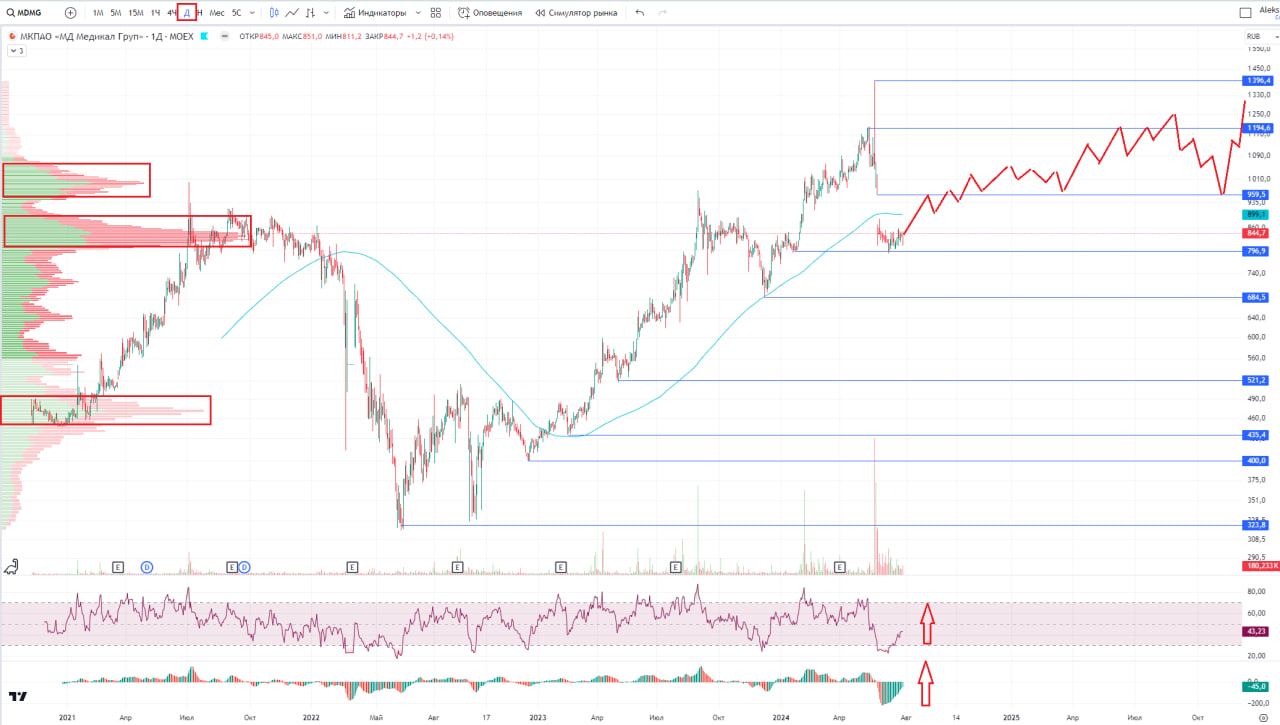Screen dimensions: 1280x725
Task: Open the earnings E marker near early 2022
Action: click(x=352, y=567)
